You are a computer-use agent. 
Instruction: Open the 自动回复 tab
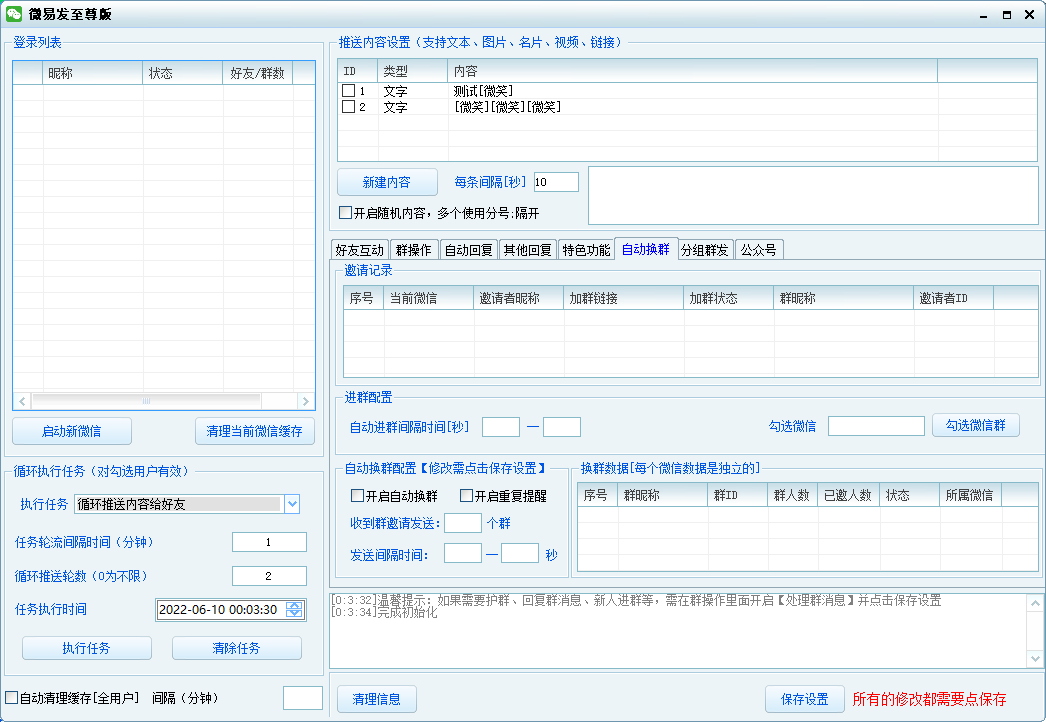click(468, 250)
